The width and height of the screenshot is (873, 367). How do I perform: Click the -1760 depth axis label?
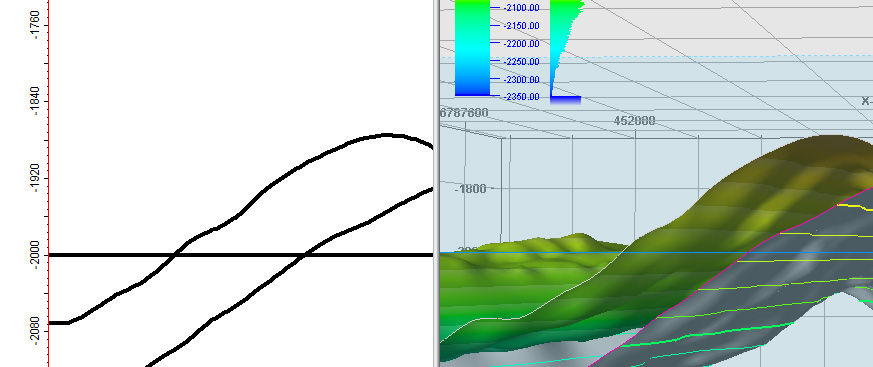click(x=36, y=25)
